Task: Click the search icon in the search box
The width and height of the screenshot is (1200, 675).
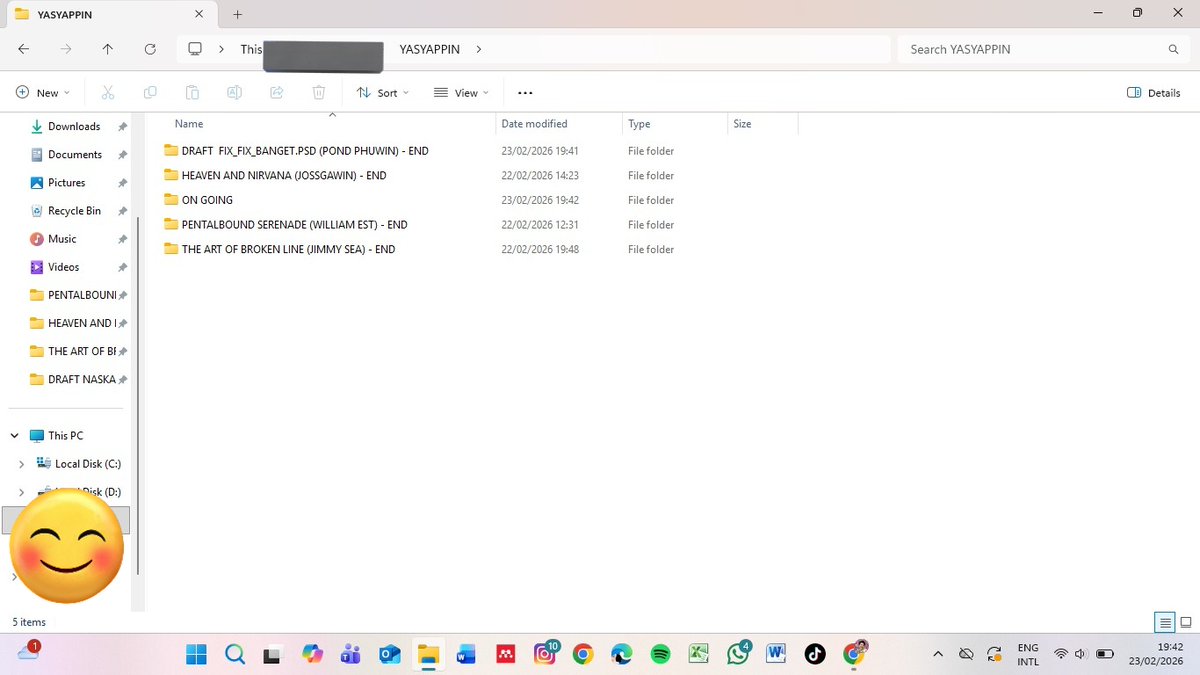Action: click(1173, 49)
